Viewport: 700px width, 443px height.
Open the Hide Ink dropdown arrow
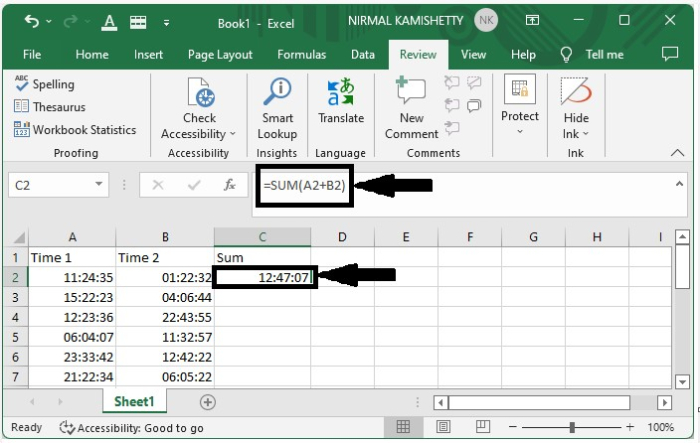[586, 134]
